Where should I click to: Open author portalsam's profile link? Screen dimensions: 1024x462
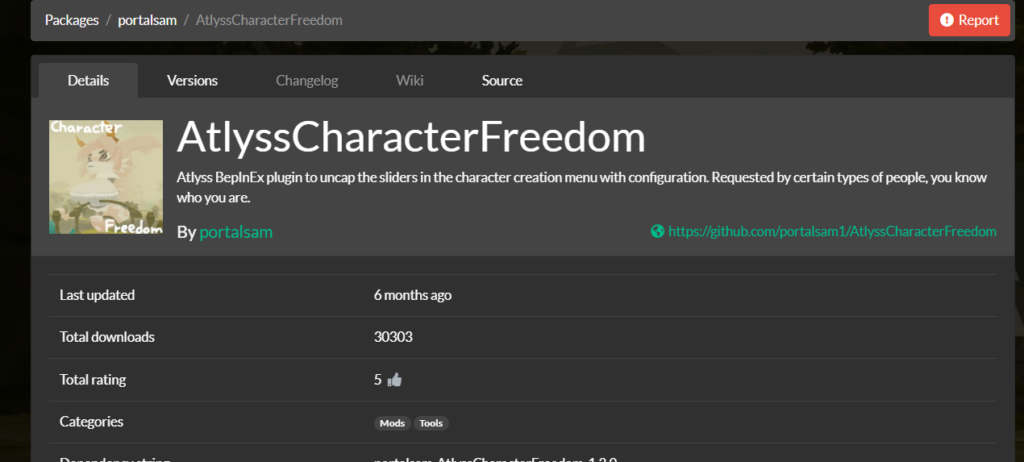point(236,232)
